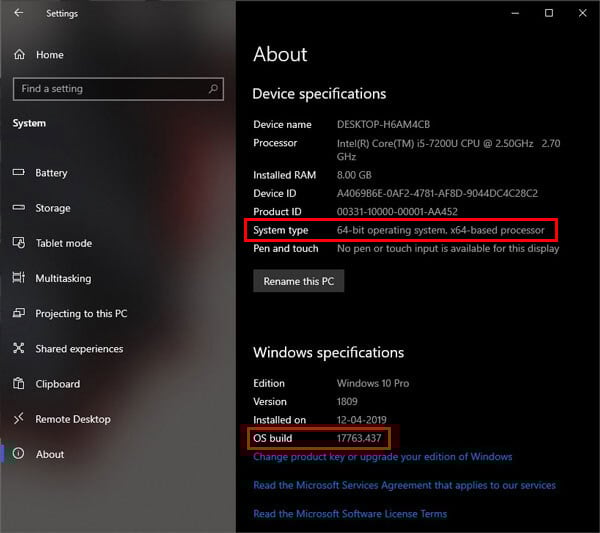Click the Tablet mode icon
Image resolution: width=600 pixels, height=533 pixels.
(x=19, y=243)
